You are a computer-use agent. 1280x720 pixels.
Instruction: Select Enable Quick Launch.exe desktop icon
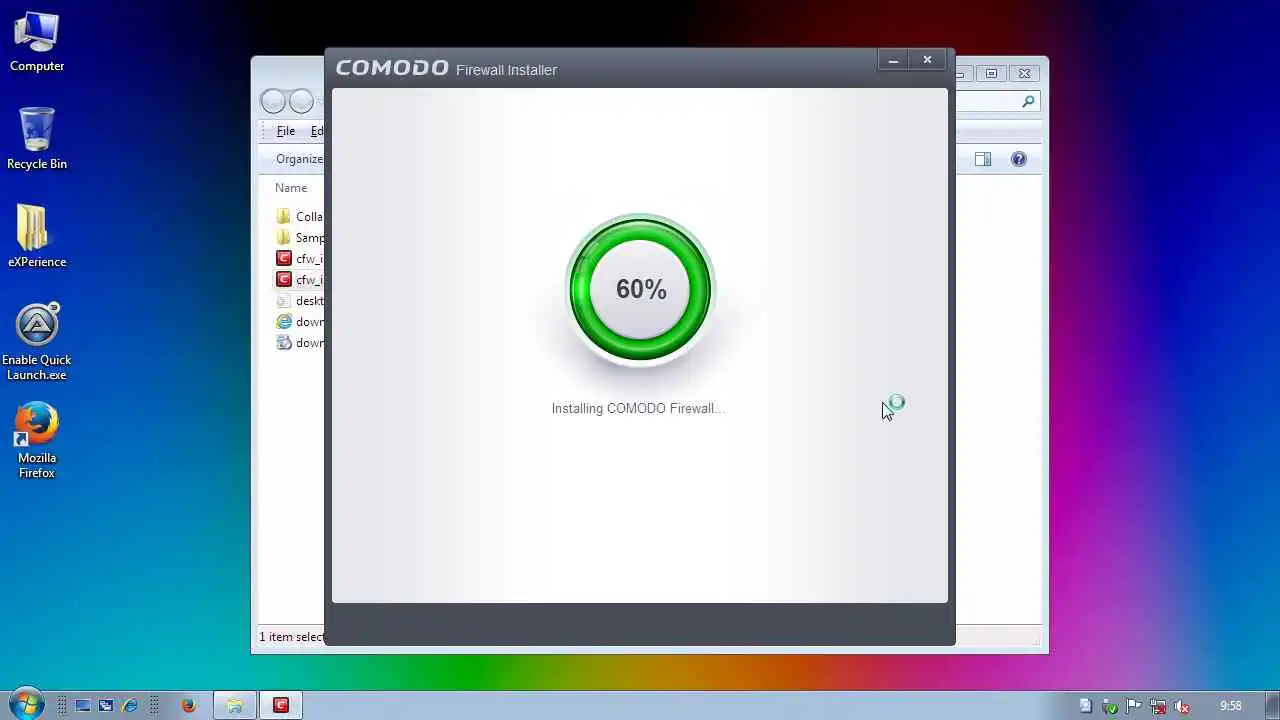(37, 342)
